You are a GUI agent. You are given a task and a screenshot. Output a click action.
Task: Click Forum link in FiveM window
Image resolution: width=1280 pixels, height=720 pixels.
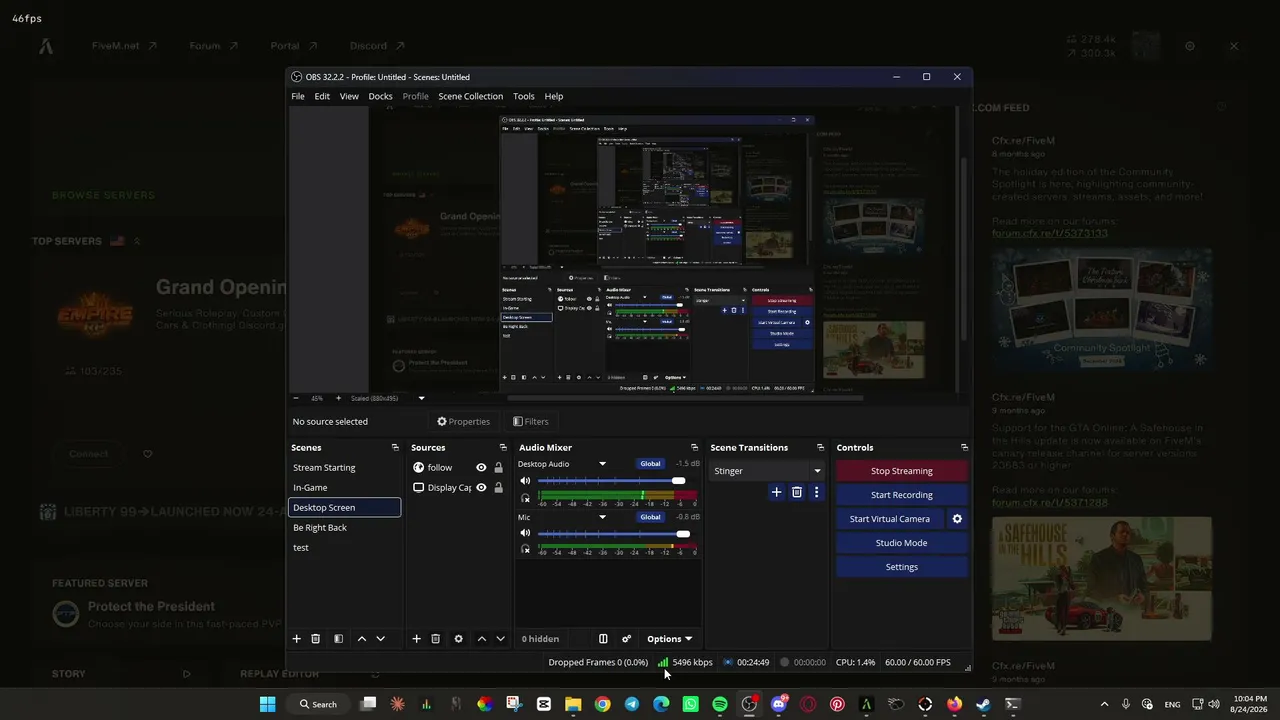coord(213,46)
